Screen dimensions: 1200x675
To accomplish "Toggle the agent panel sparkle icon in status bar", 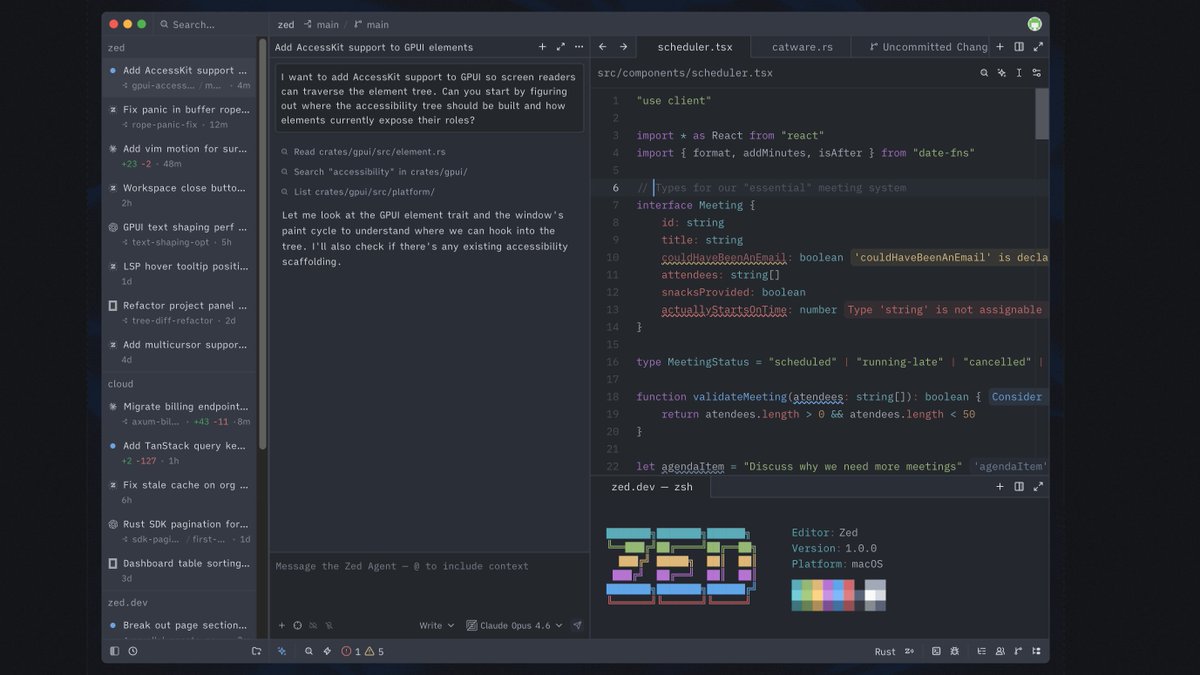I will 282,651.
